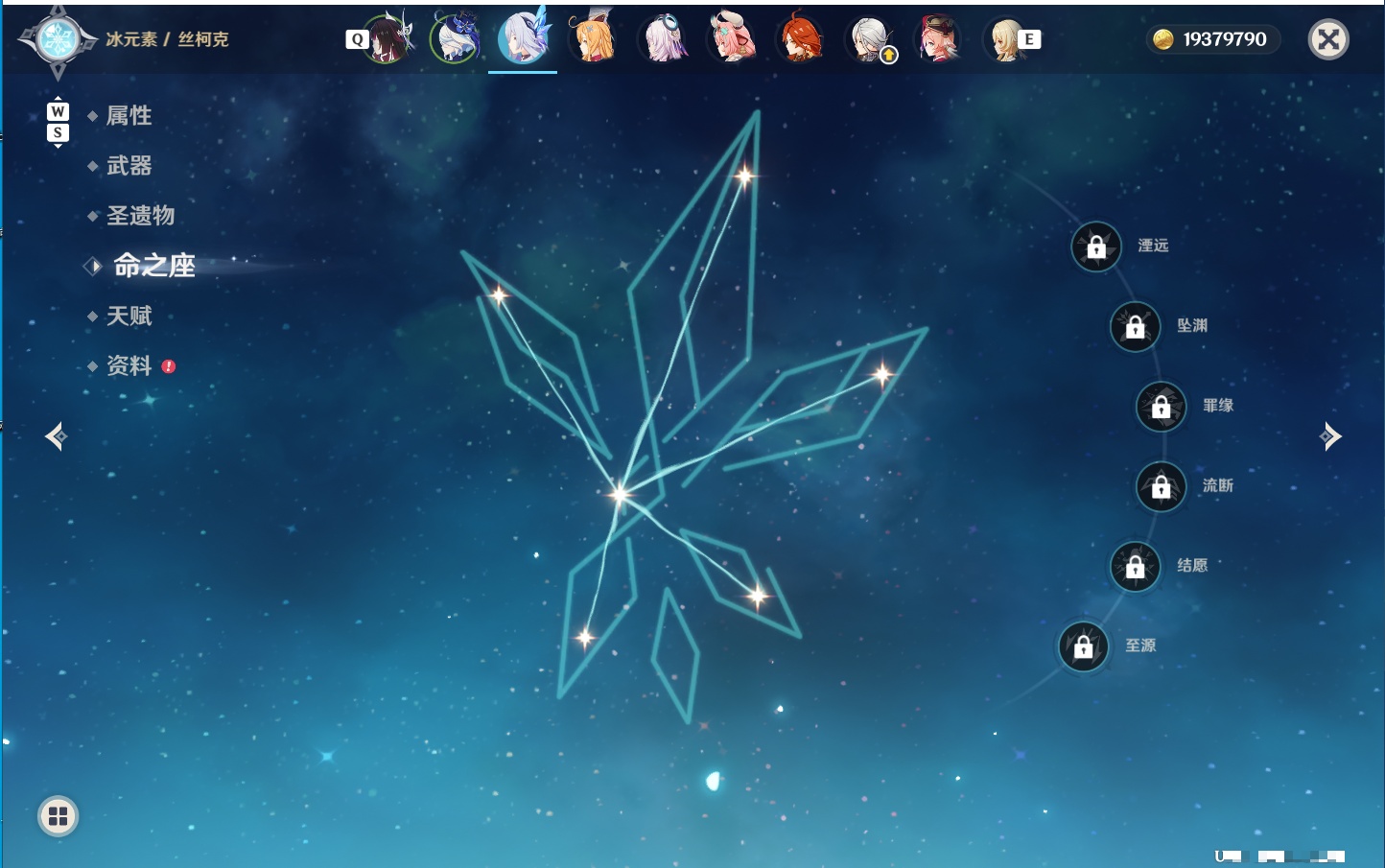Select the locked 湮远 constellation node
This screenshot has width=1385, height=868.
(1096, 246)
